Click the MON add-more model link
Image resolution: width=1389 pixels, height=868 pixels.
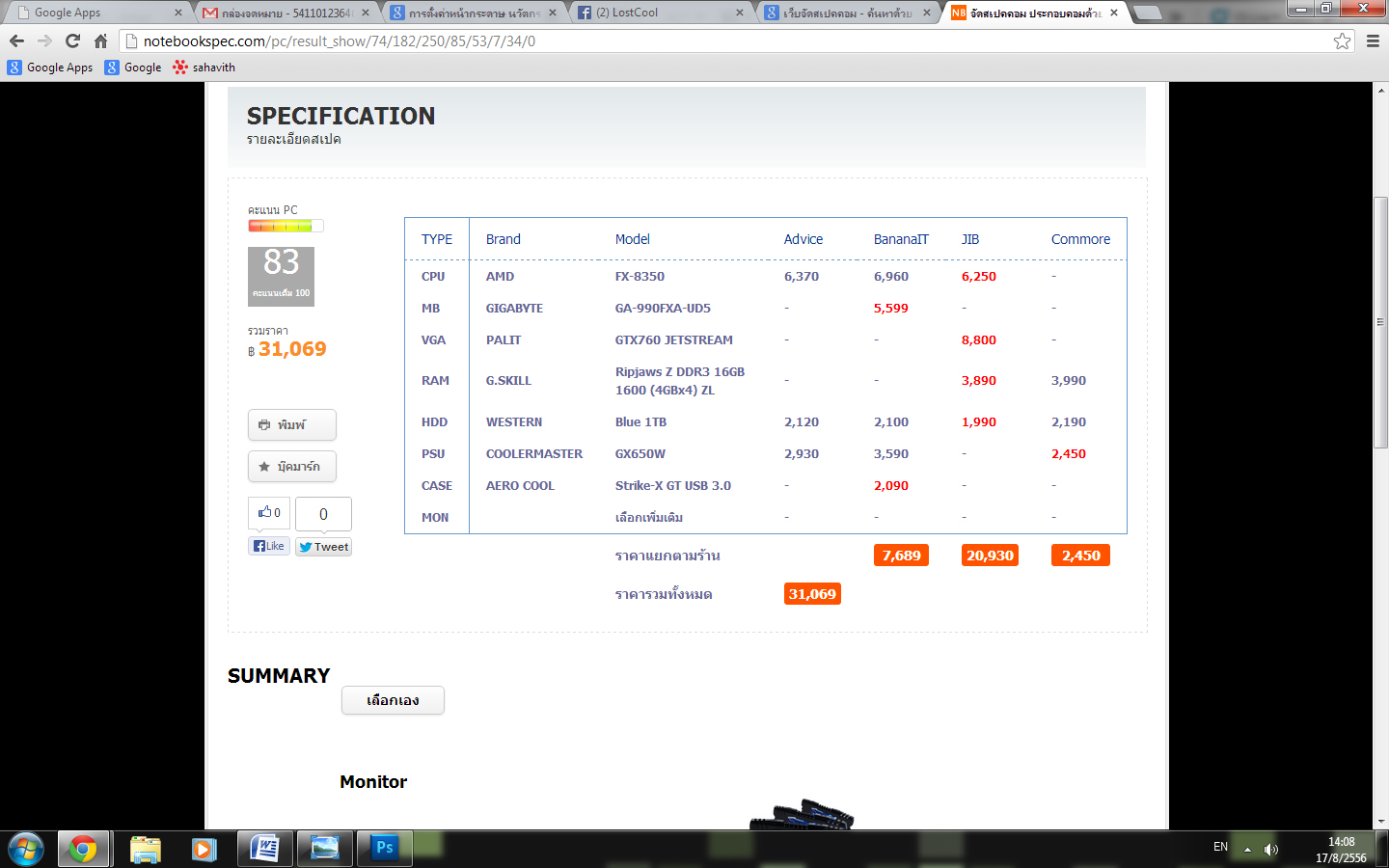pos(649,518)
